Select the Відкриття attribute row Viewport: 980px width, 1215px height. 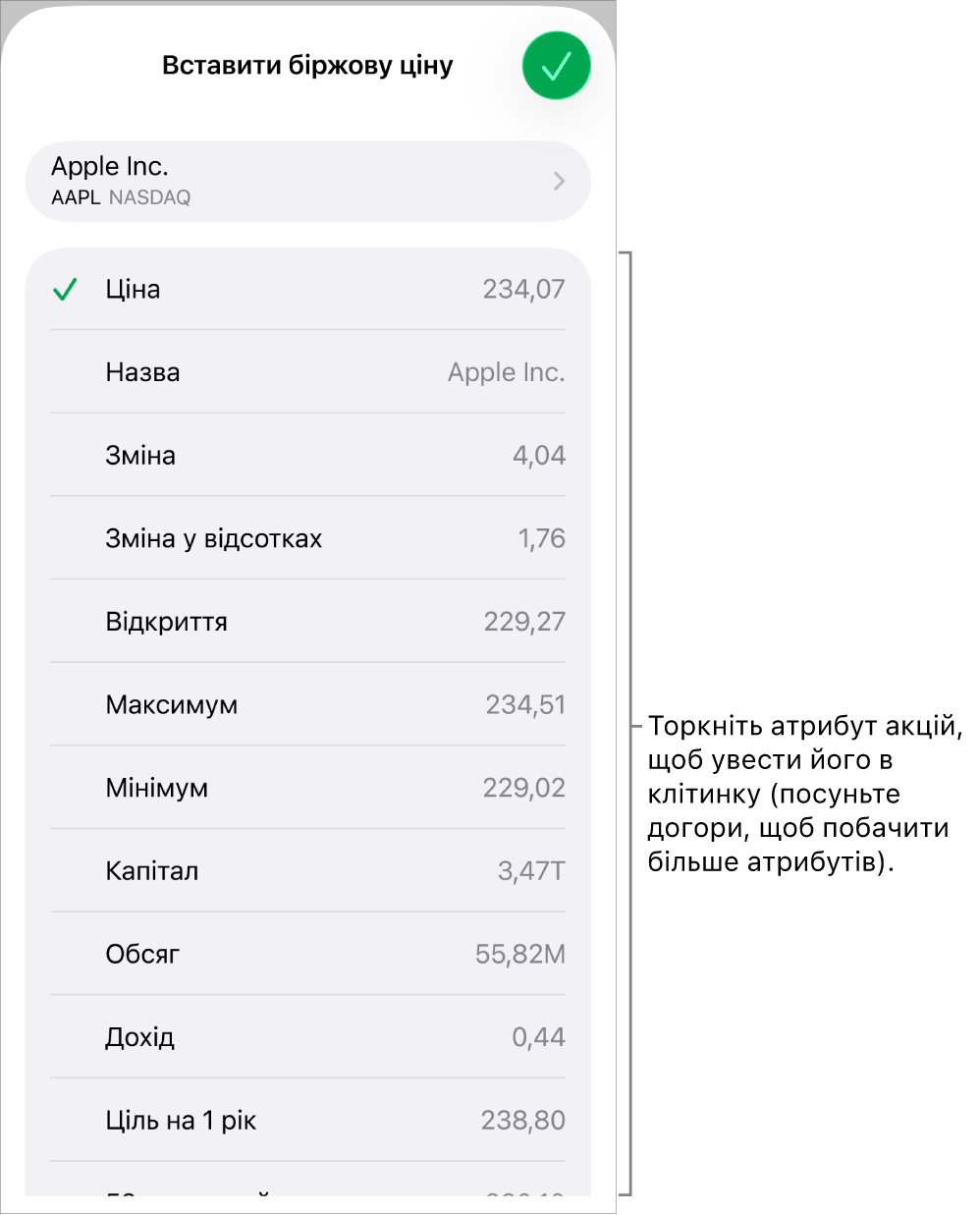coord(308,621)
